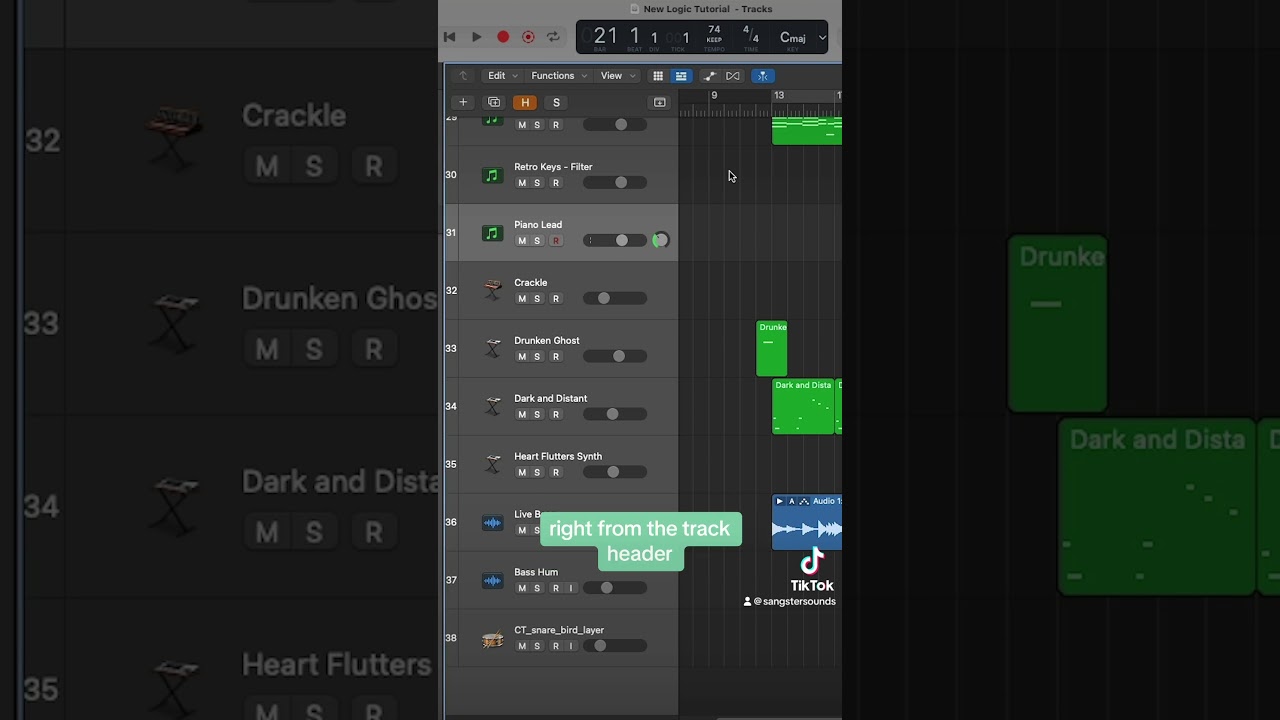Click the global Solo S button
Image resolution: width=1280 pixels, height=720 pixels.
pos(556,102)
